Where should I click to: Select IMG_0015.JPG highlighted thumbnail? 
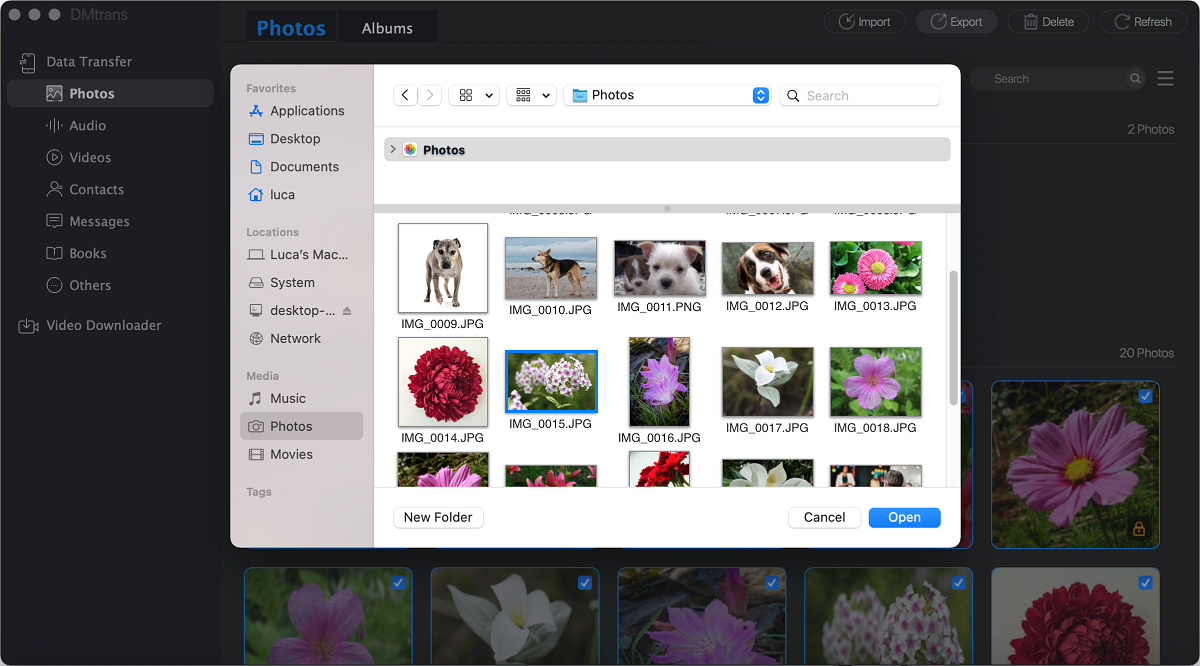(551, 382)
